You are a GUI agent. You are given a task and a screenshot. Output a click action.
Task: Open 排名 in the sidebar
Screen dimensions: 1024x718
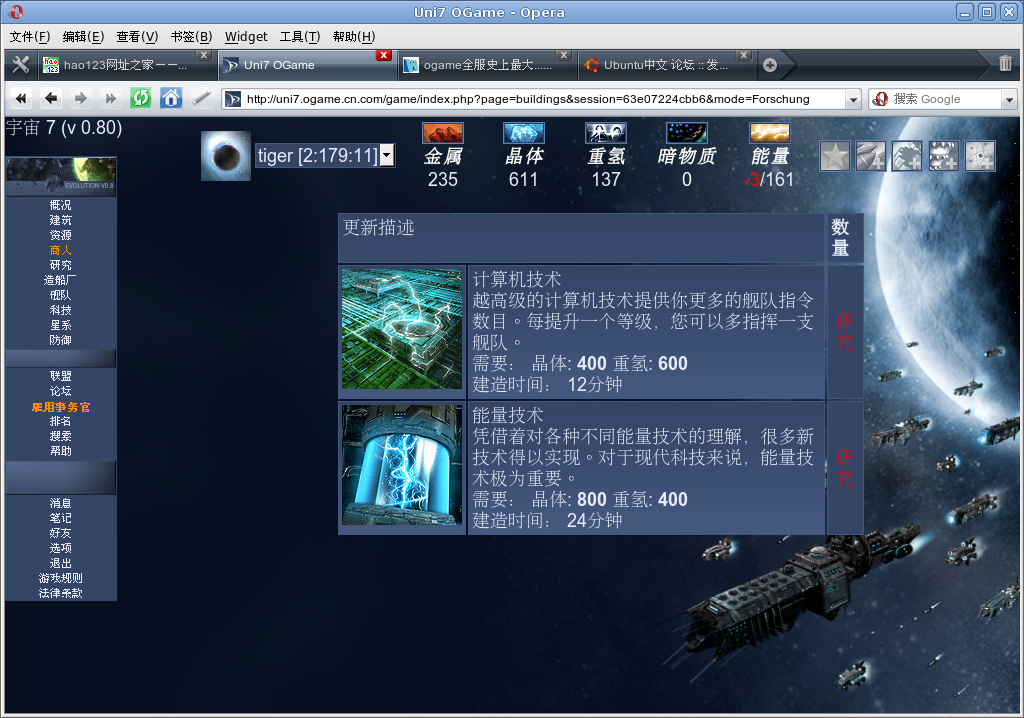click(61, 421)
